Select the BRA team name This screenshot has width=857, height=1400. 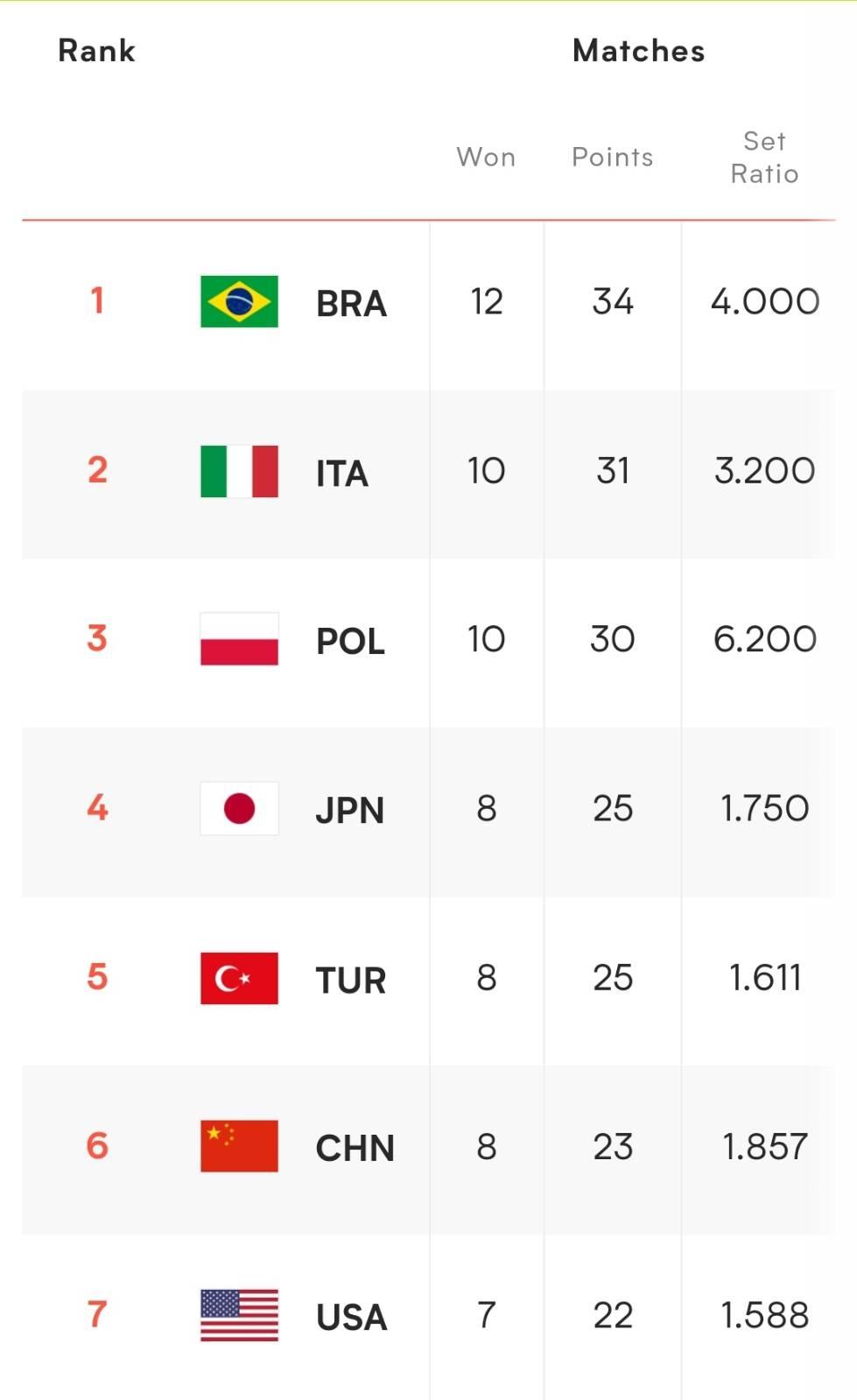351,304
